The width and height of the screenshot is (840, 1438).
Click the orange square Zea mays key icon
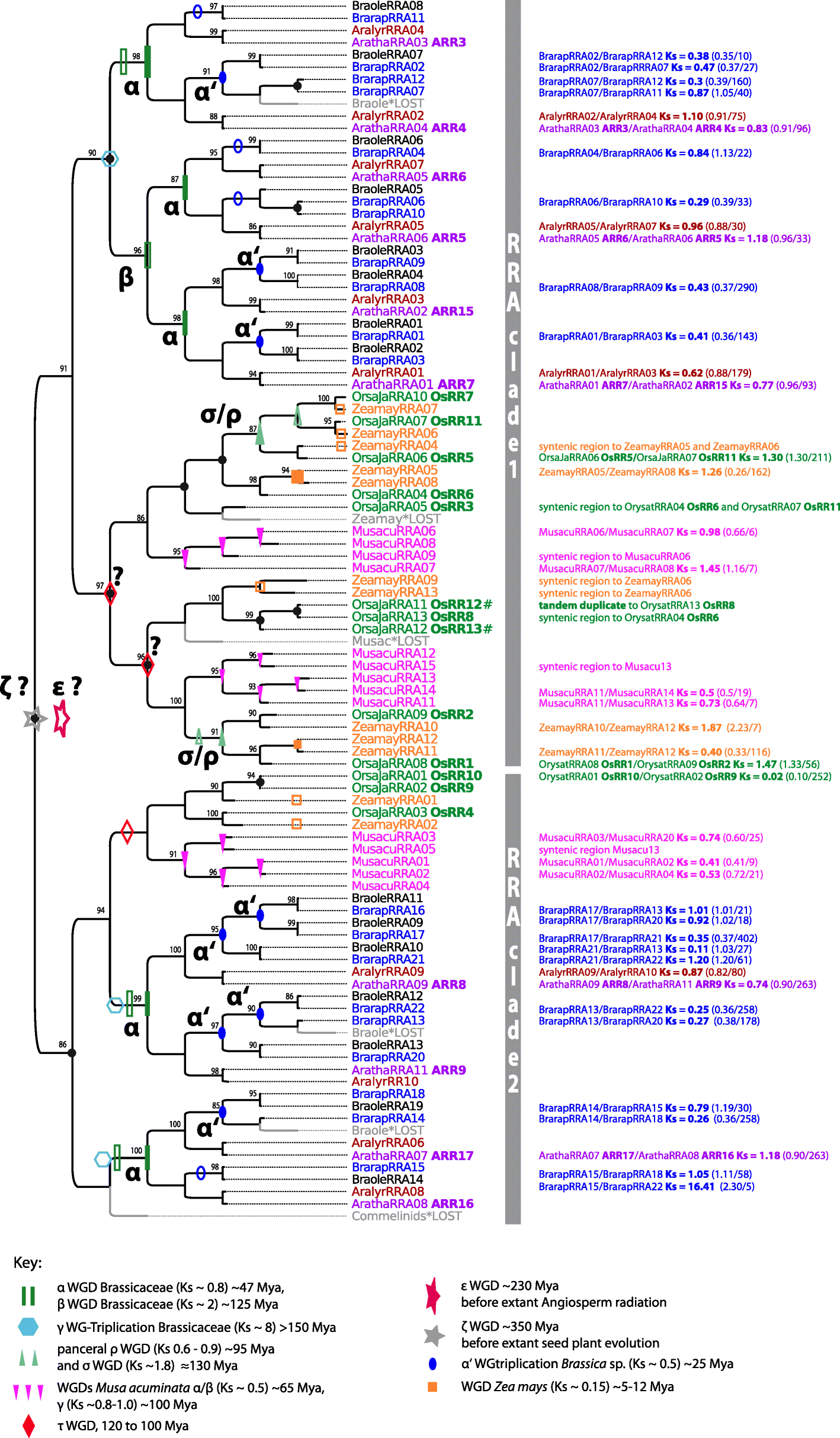pyautogui.click(x=432, y=1386)
